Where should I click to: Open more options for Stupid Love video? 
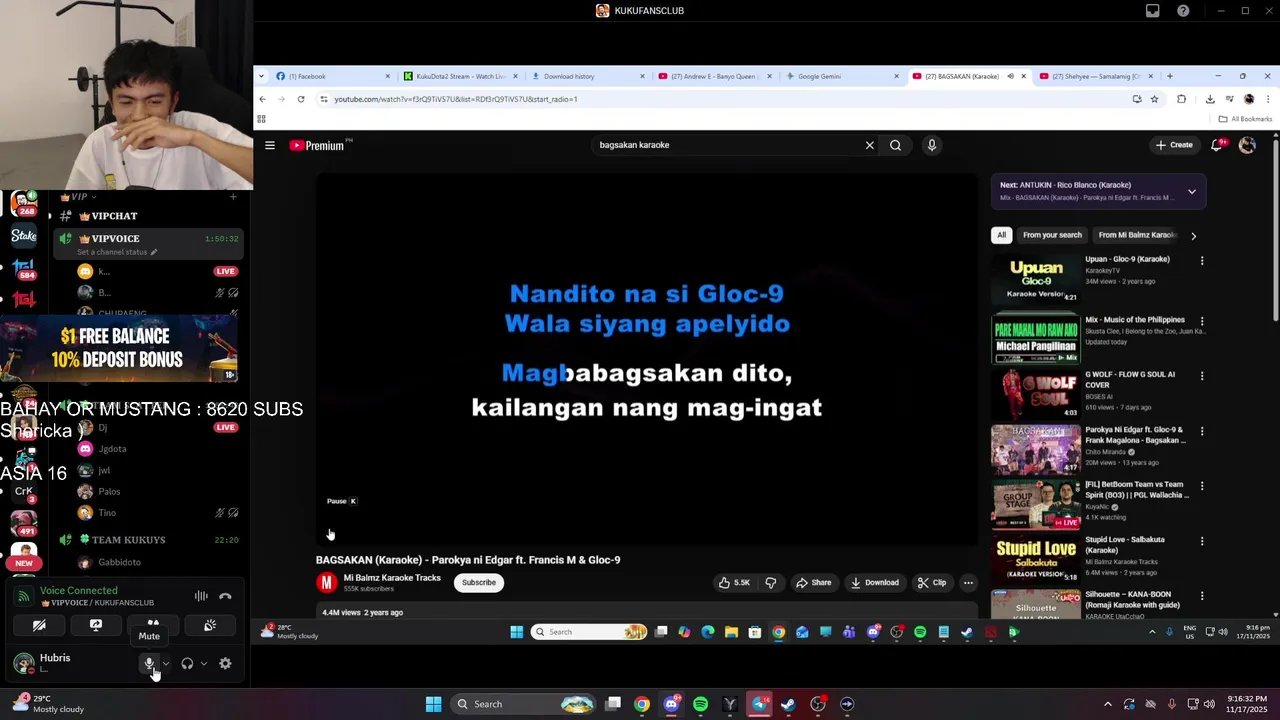pyautogui.click(x=1202, y=541)
